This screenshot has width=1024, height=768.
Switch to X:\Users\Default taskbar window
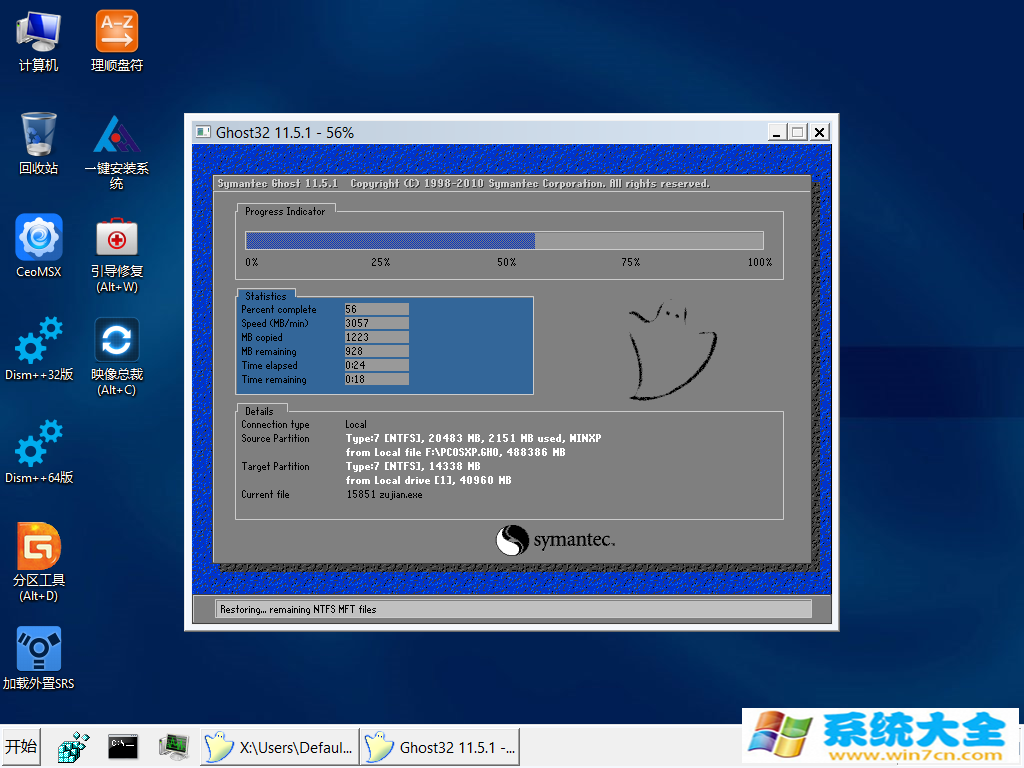[x=280, y=746]
